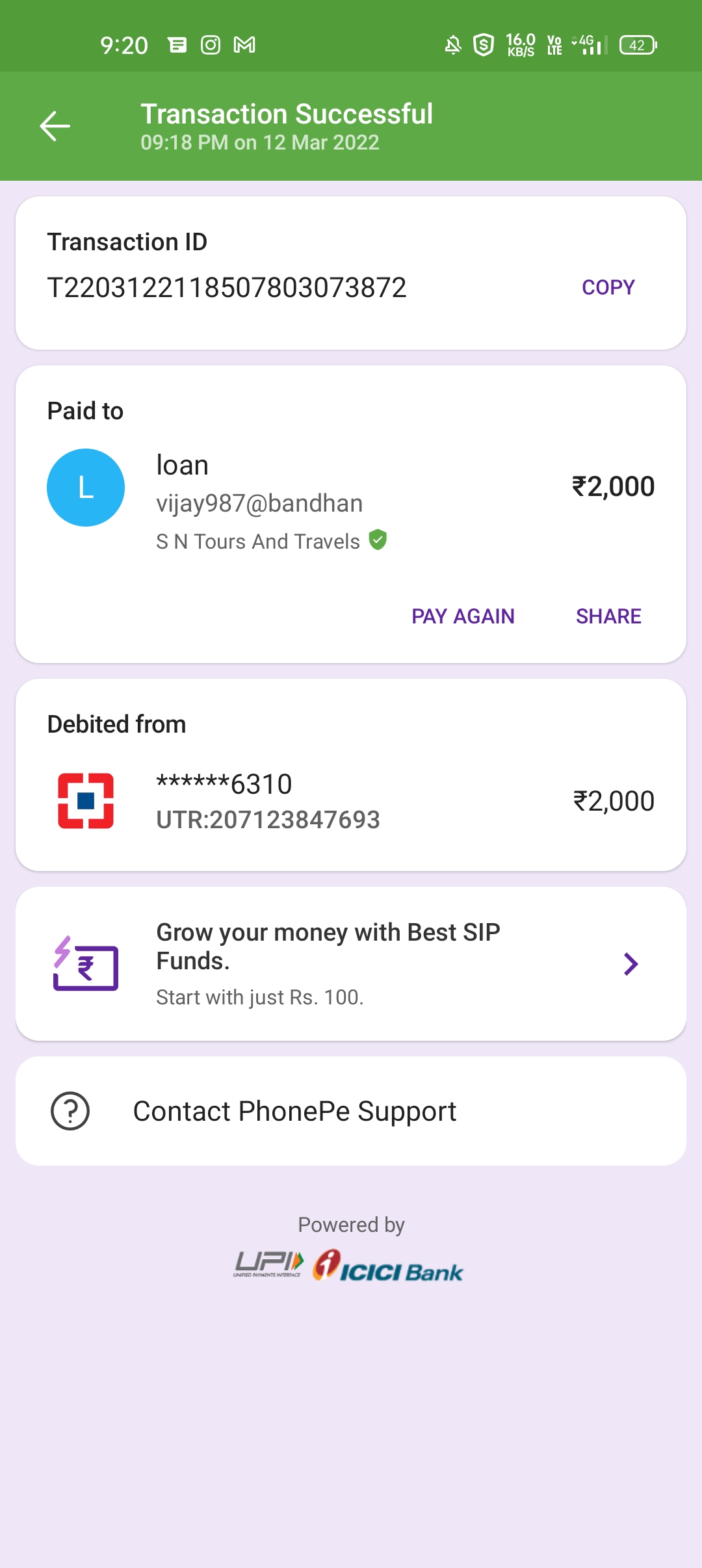Tap the vijay987@bandhan UPI address
The height and width of the screenshot is (1568, 702).
259,503
